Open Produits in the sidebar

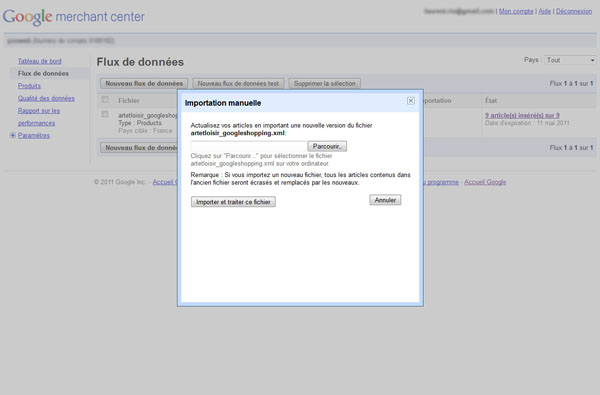(29, 86)
